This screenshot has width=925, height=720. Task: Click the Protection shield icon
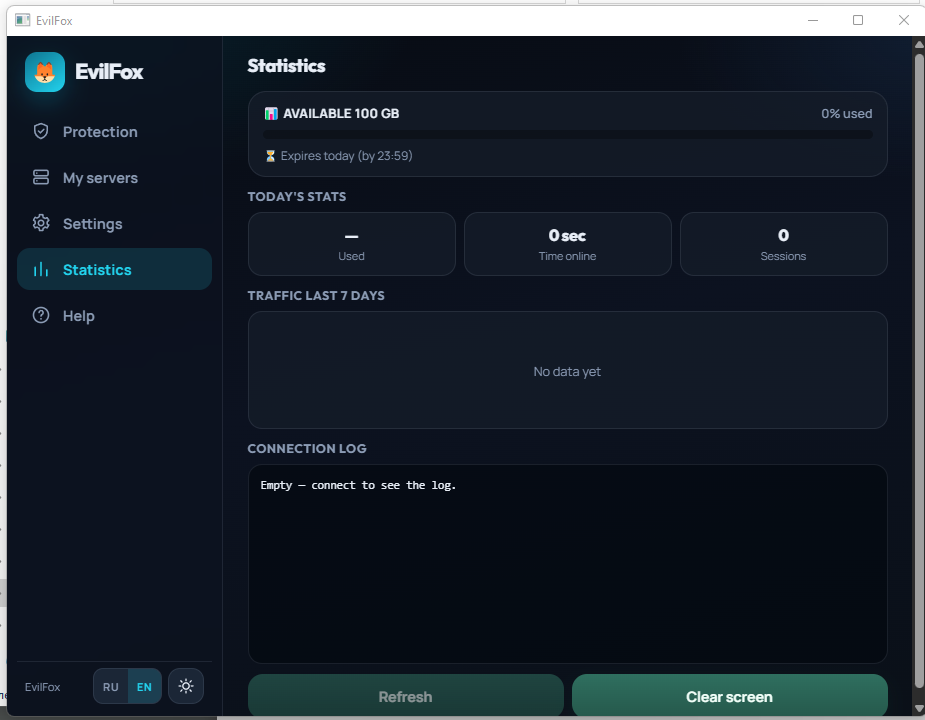coord(41,131)
